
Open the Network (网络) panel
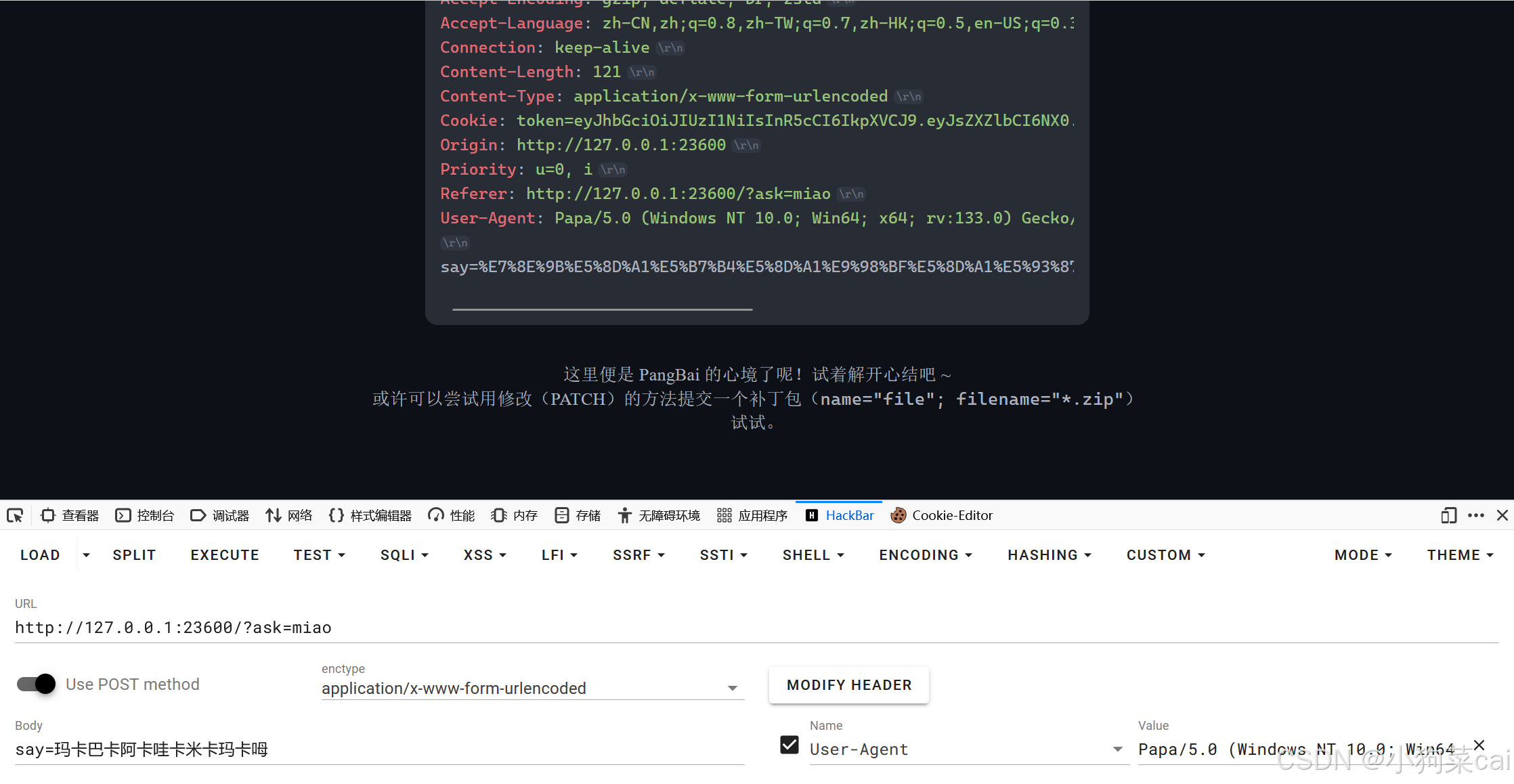click(x=289, y=516)
